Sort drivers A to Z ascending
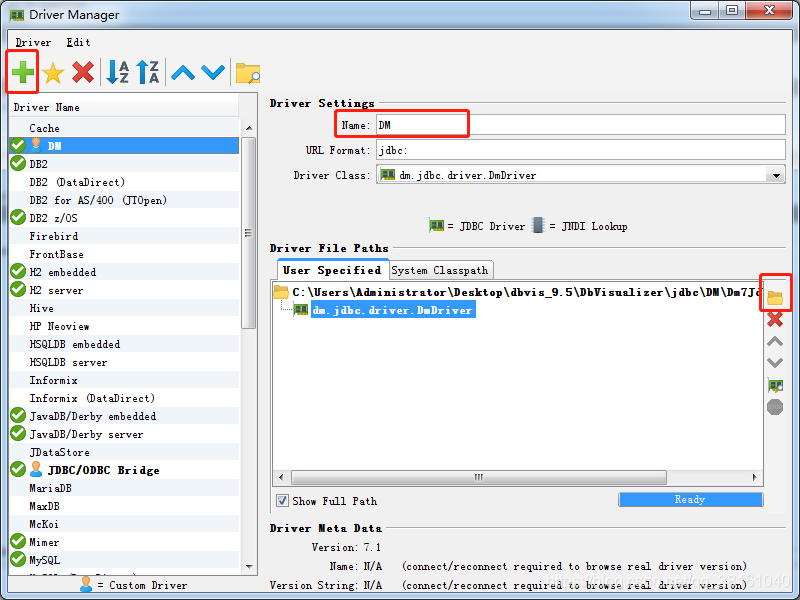This screenshot has height=600, width=800. pyautogui.click(x=117, y=72)
